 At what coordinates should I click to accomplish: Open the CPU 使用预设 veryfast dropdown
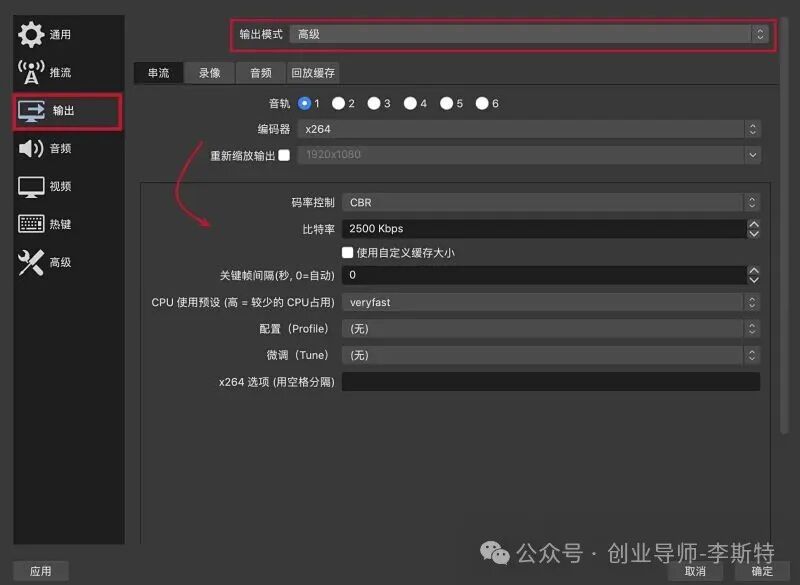pos(548,302)
